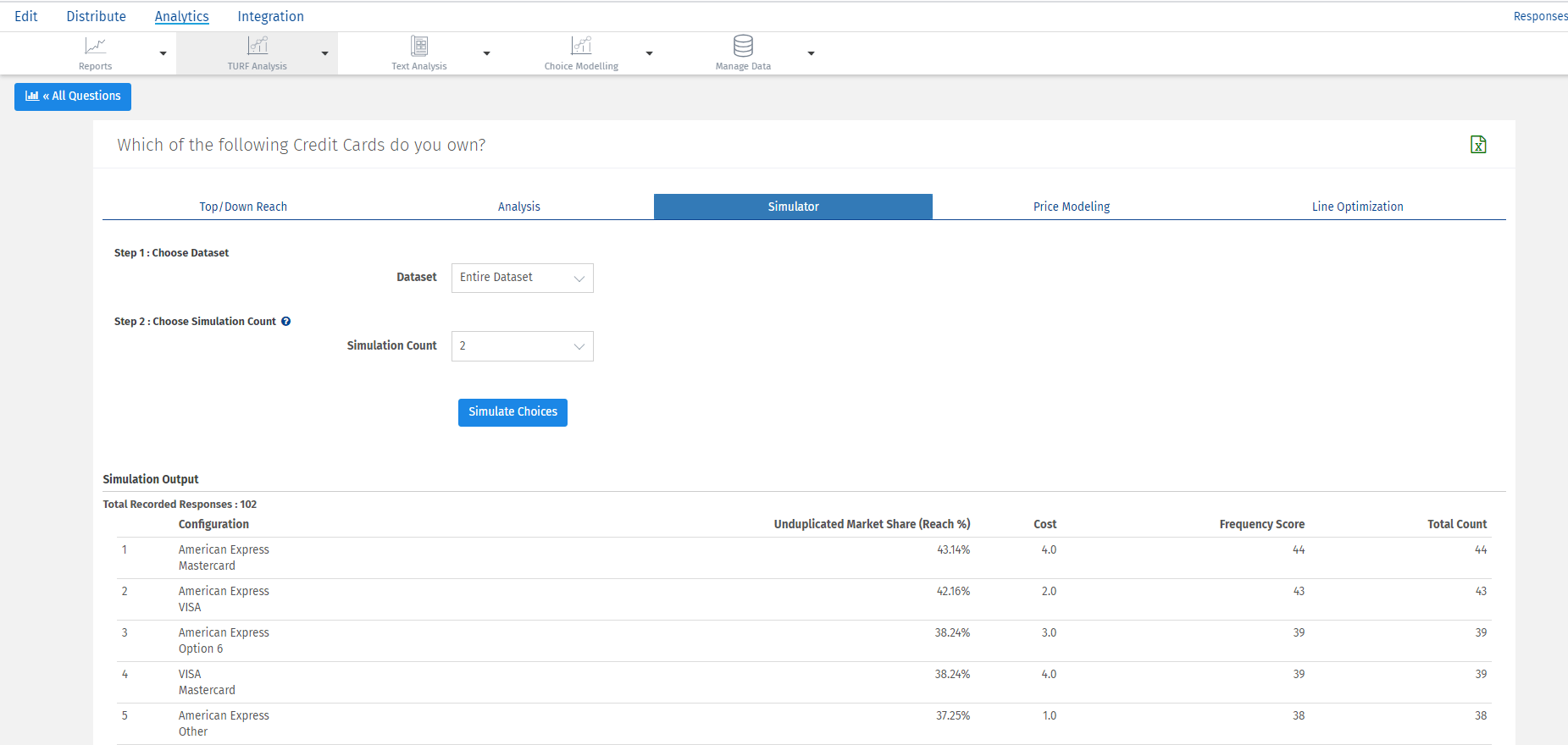Open the Manage Data database icon
Screen dimensions: 1568x745
tap(743, 46)
